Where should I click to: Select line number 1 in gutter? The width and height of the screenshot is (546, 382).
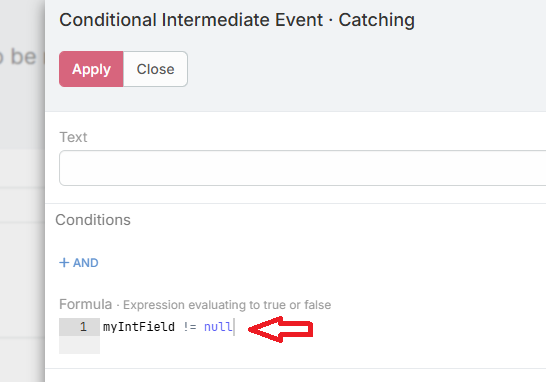tap(83, 327)
